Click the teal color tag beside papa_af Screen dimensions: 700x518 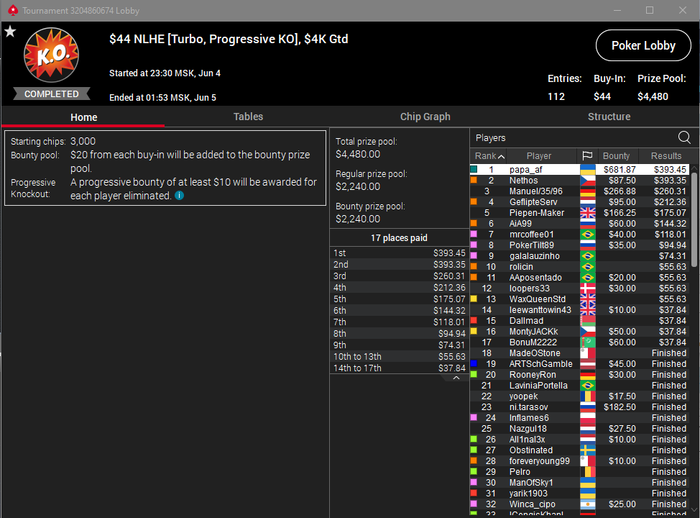pos(474,169)
